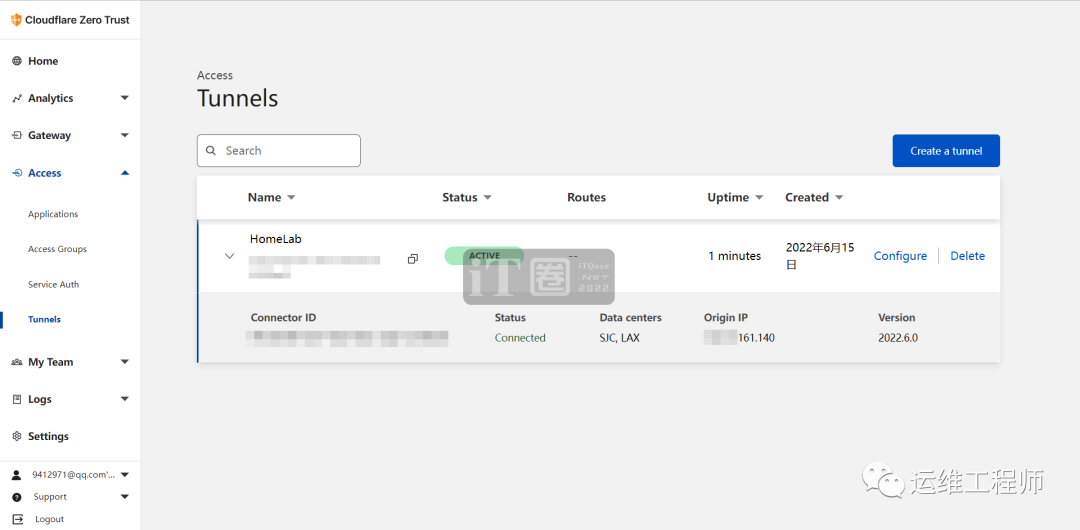The height and width of the screenshot is (530, 1080).
Task: Select Tunnels in the sidebar
Action: [44, 320]
